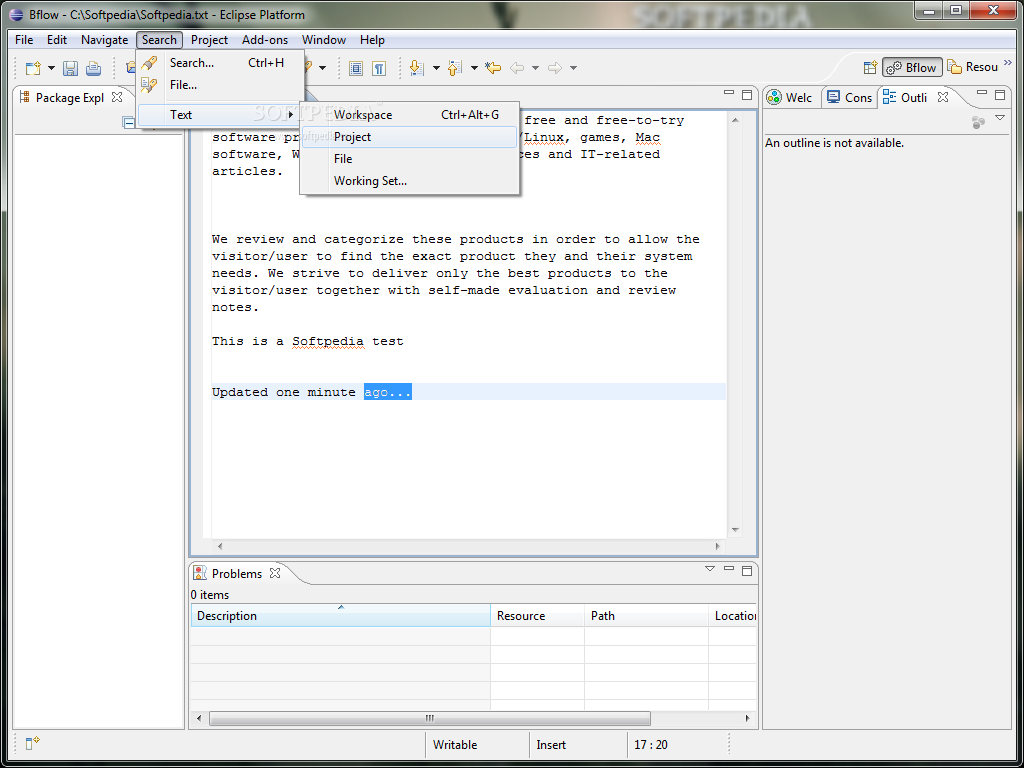Show hidden perspectives via the chevron
1024x768 pixels.
coord(1008,62)
